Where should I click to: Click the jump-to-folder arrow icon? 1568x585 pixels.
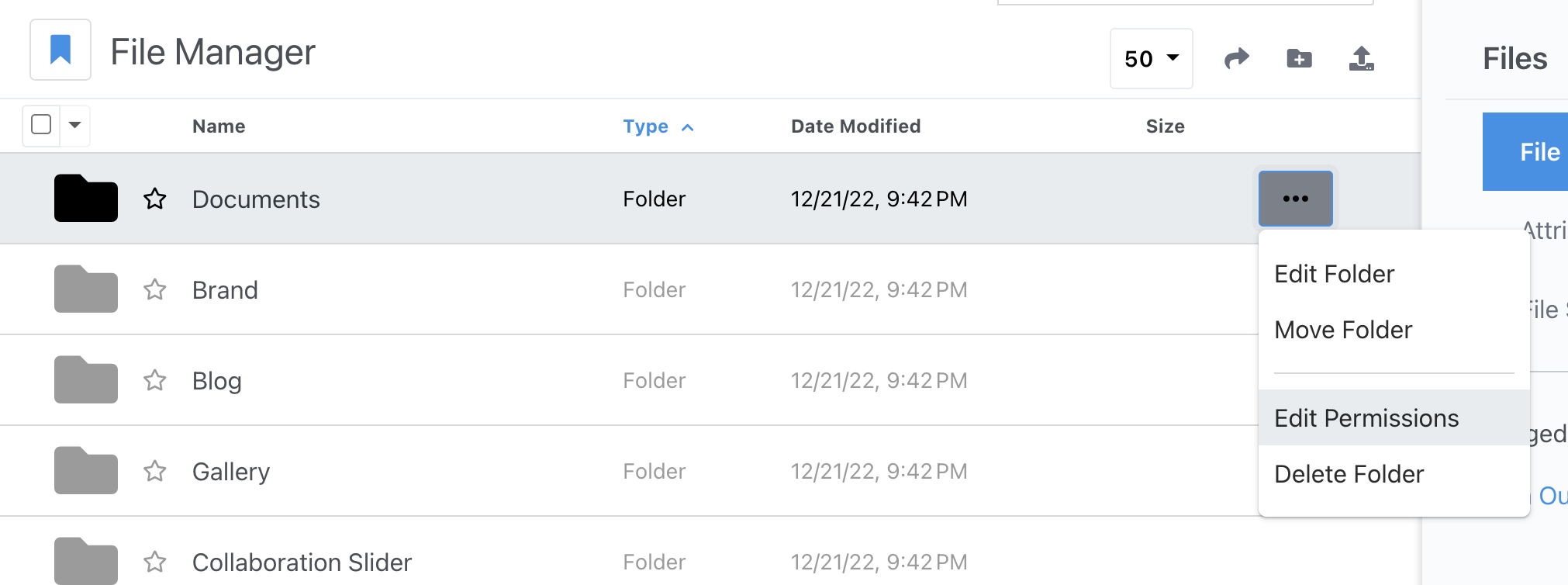[1237, 58]
